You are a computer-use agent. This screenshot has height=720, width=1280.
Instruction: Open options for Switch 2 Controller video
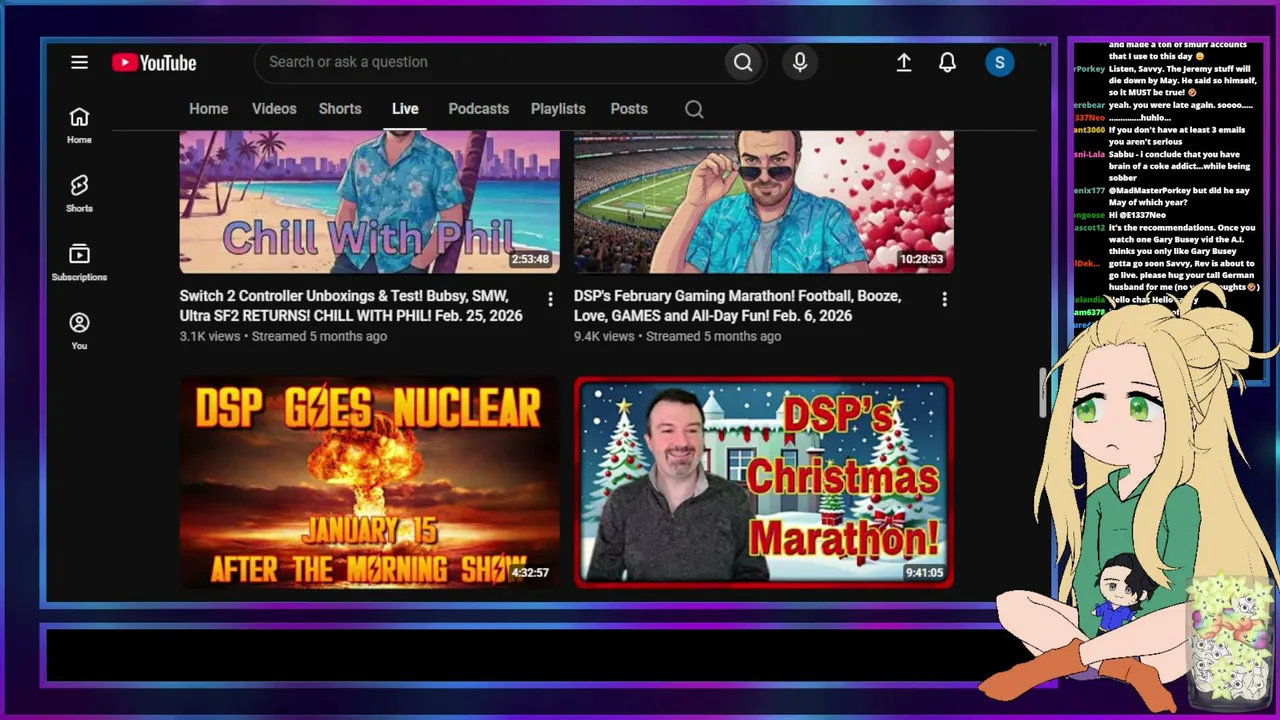pos(550,299)
